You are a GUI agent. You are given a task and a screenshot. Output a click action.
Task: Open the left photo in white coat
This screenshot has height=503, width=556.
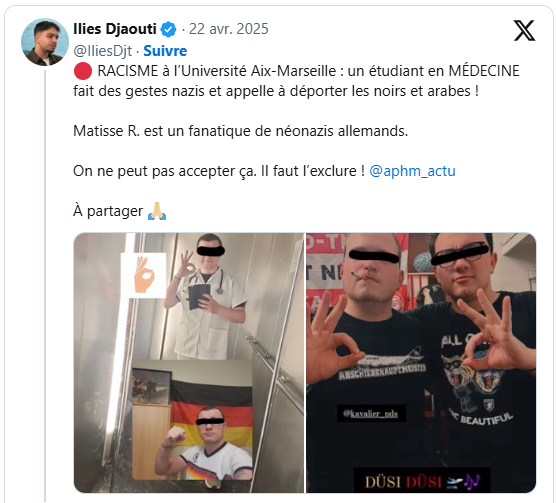click(189, 363)
